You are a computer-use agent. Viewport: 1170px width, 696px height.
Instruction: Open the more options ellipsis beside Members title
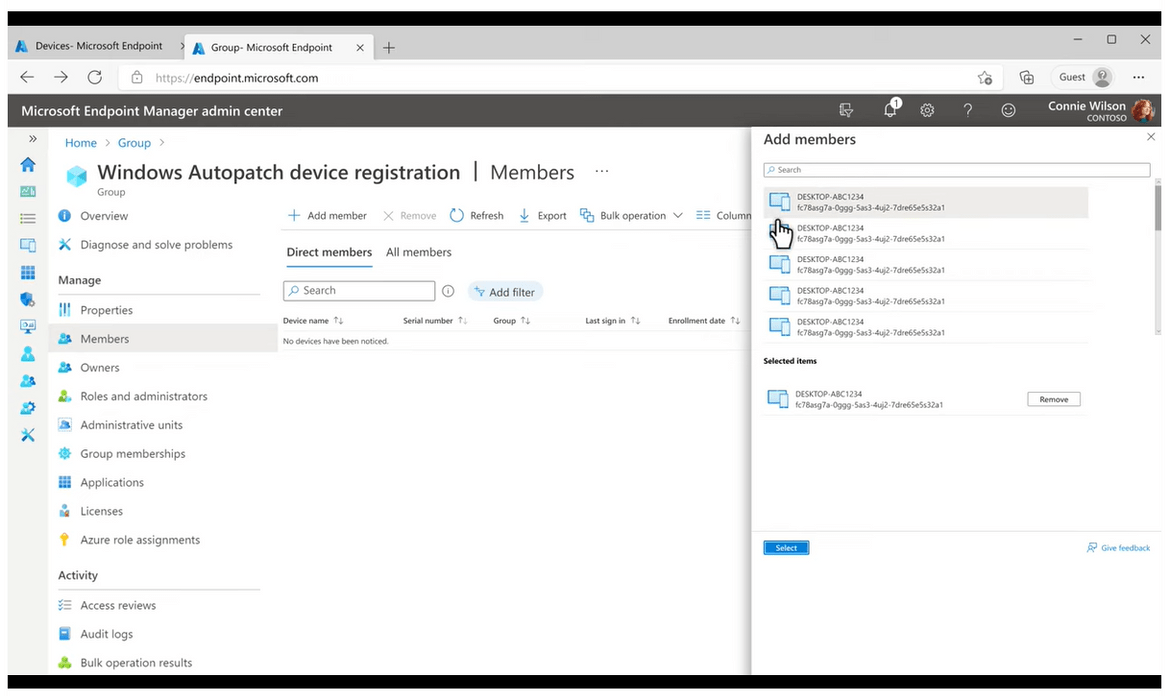[601, 172]
